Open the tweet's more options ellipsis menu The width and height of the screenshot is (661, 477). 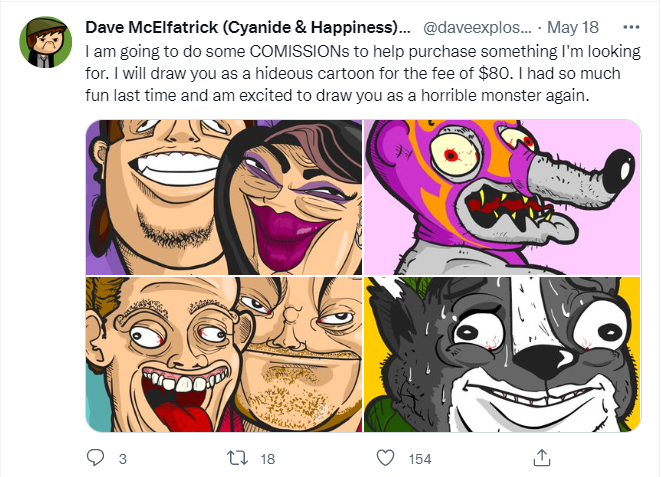(632, 27)
